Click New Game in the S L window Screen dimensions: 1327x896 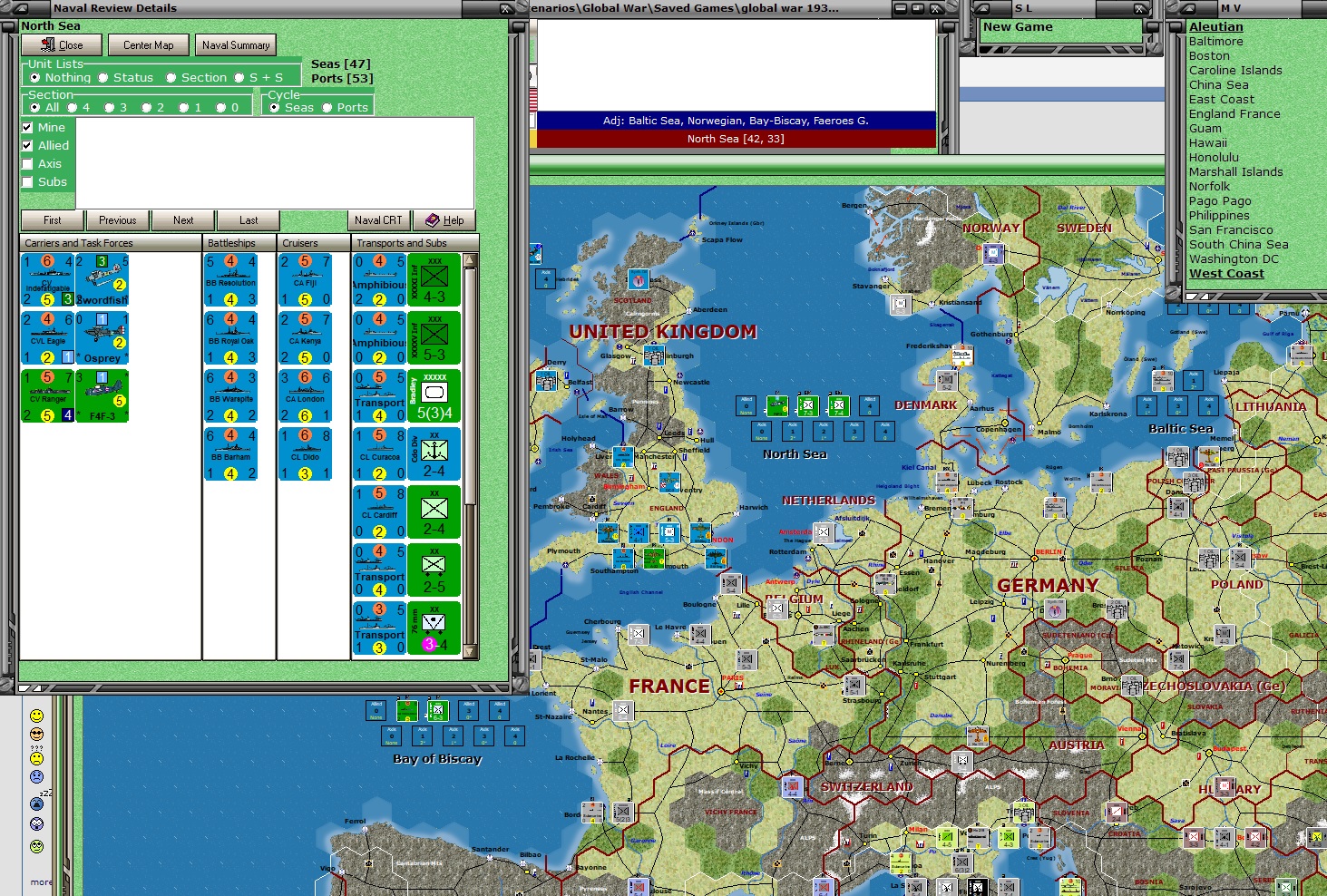click(x=1018, y=27)
